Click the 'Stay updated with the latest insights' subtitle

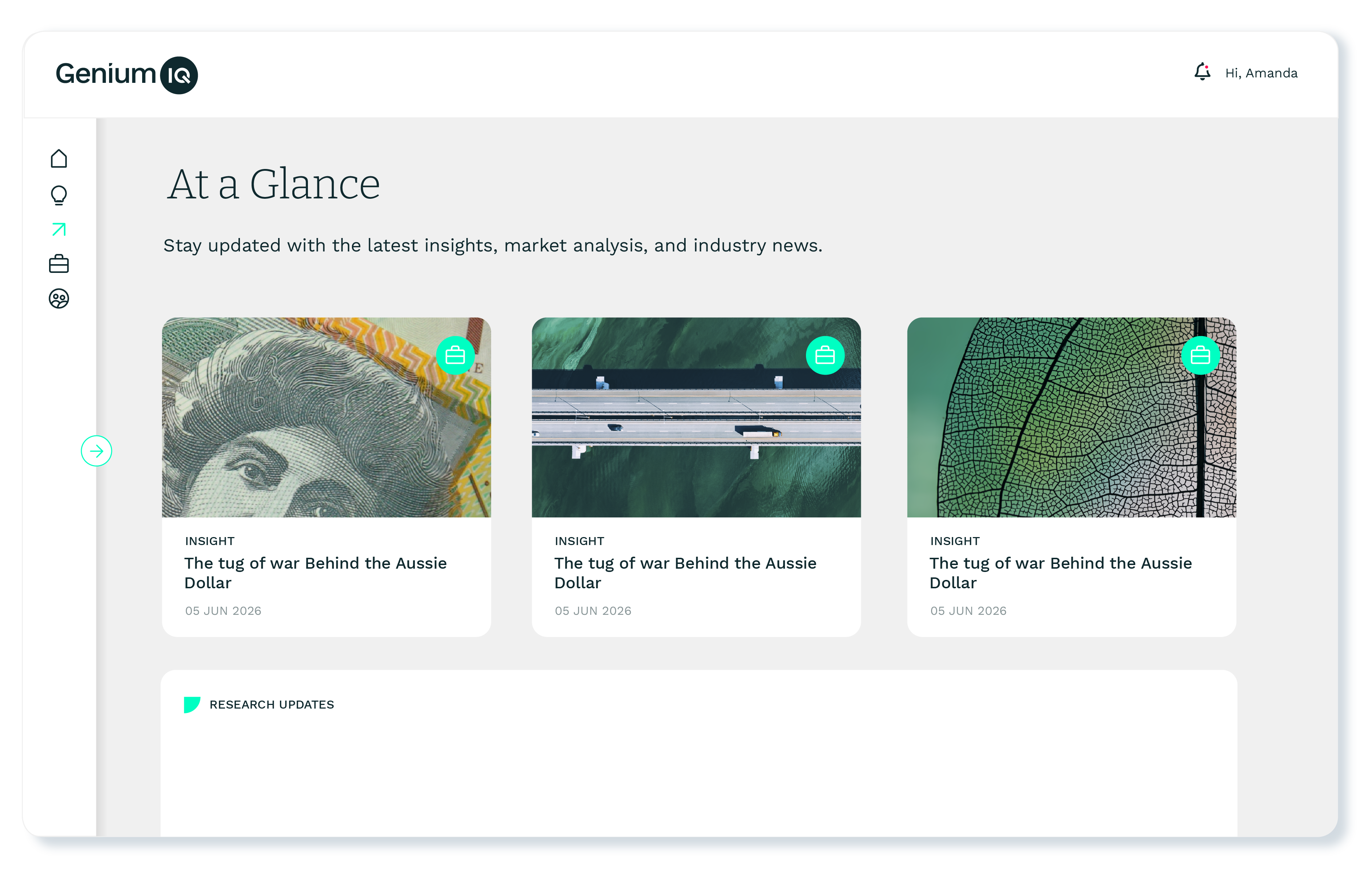pyautogui.click(x=493, y=246)
